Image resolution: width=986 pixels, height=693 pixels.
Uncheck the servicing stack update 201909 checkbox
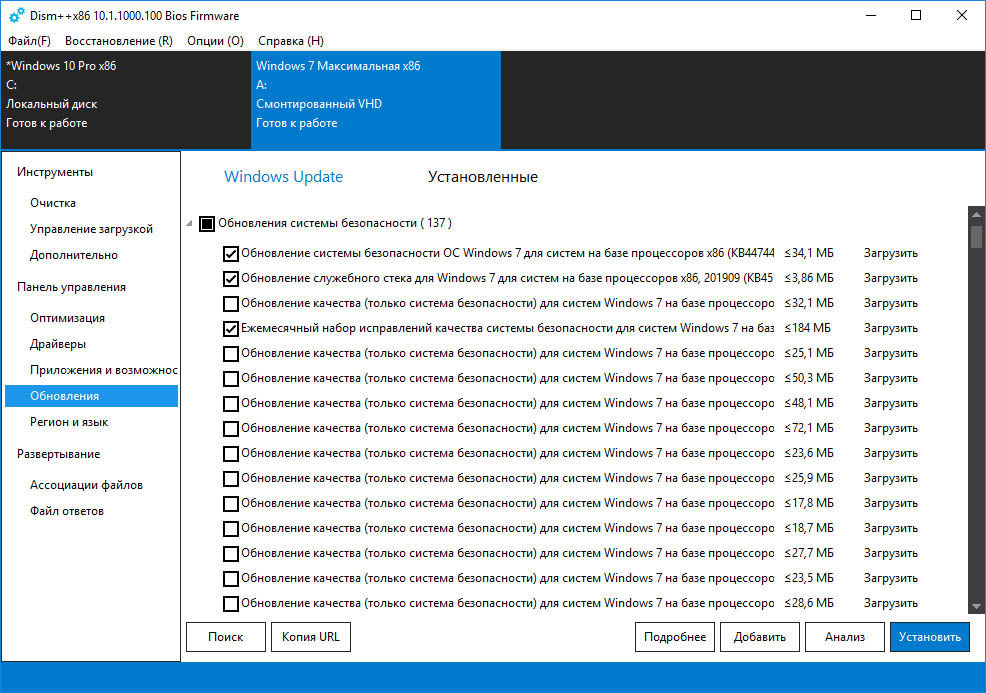pyautogui.click(x=231, y=279)
